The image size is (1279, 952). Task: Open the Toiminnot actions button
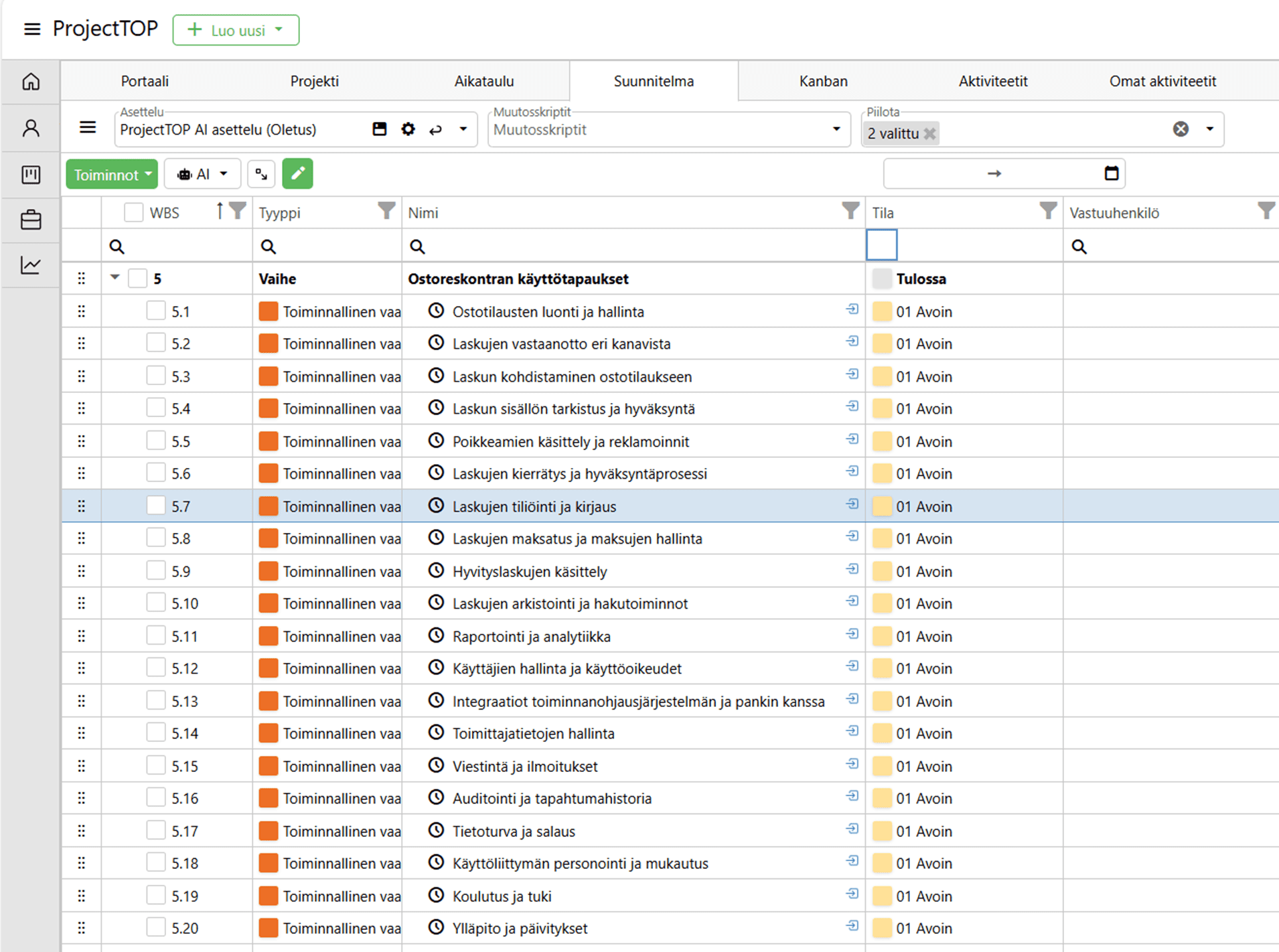112,175
